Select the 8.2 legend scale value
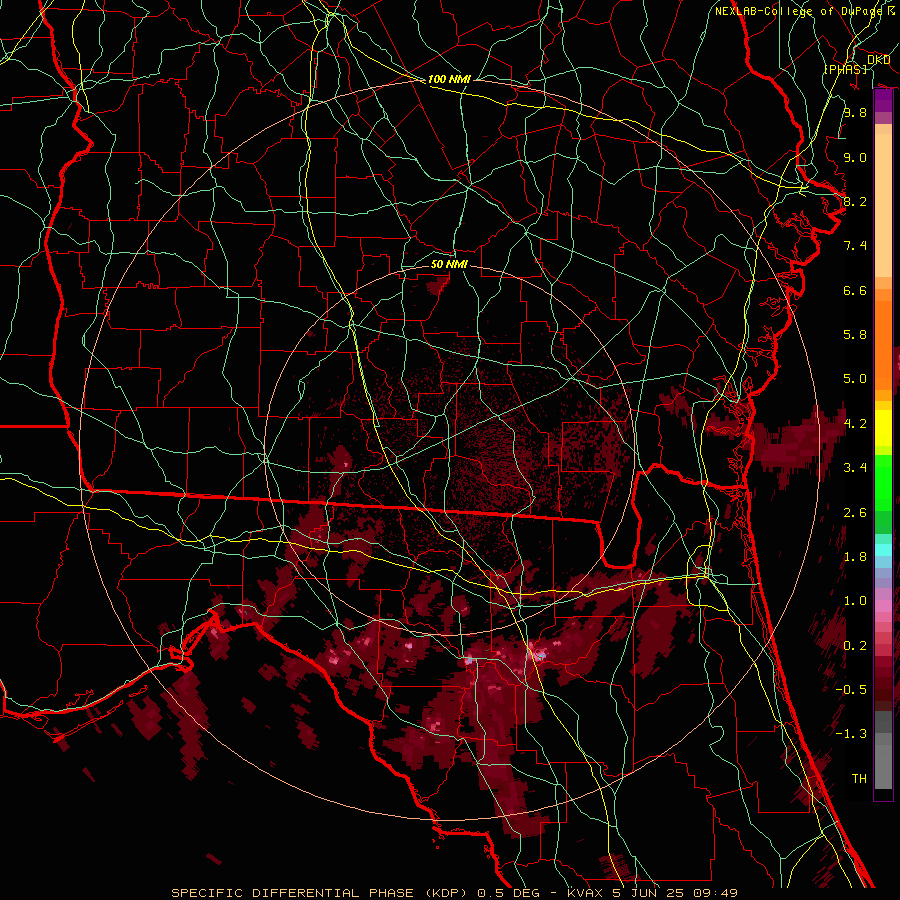The width and height of the screenshot is (900, 900). [x=855, y=201]
